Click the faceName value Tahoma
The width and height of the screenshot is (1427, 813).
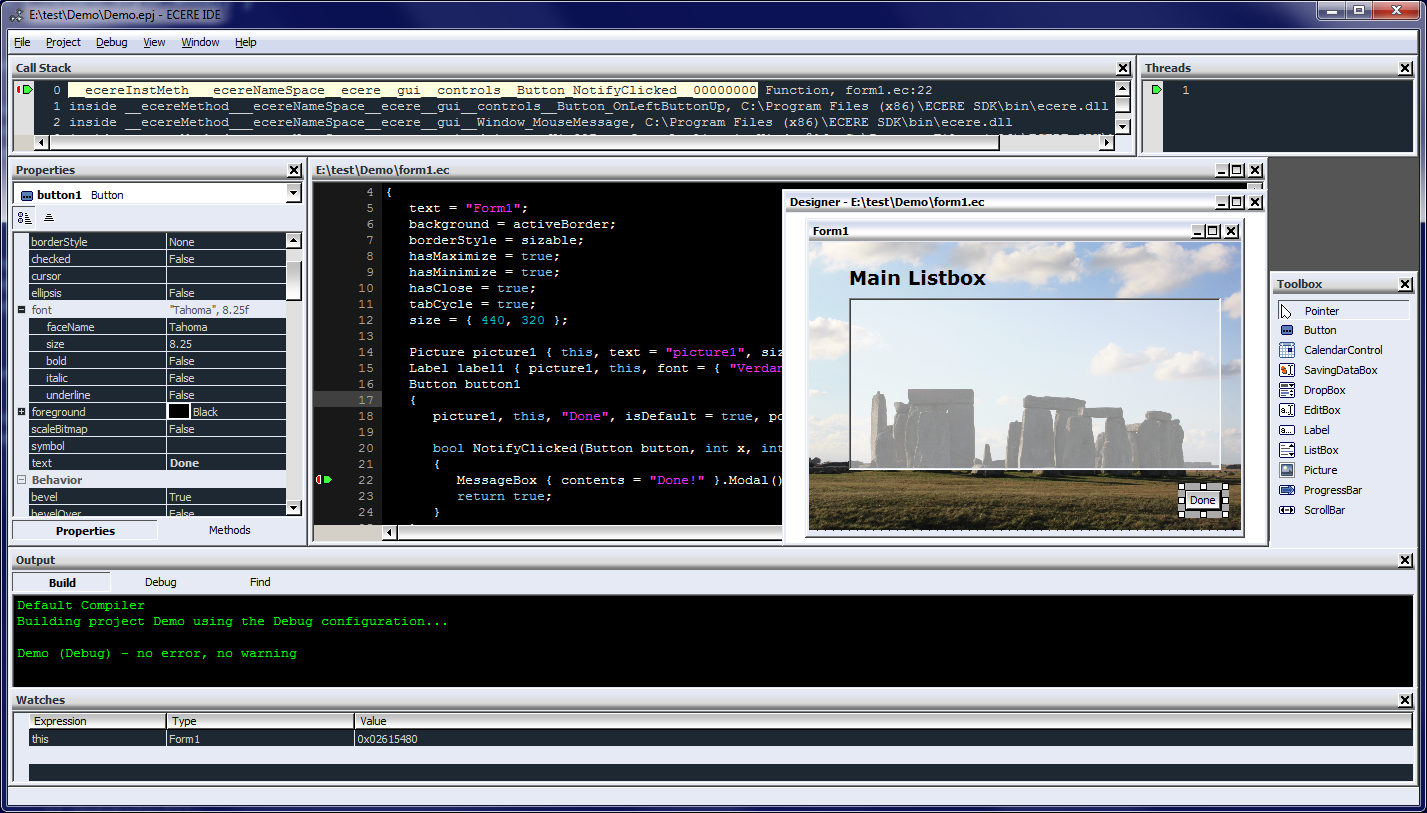[x=226, y=327]
